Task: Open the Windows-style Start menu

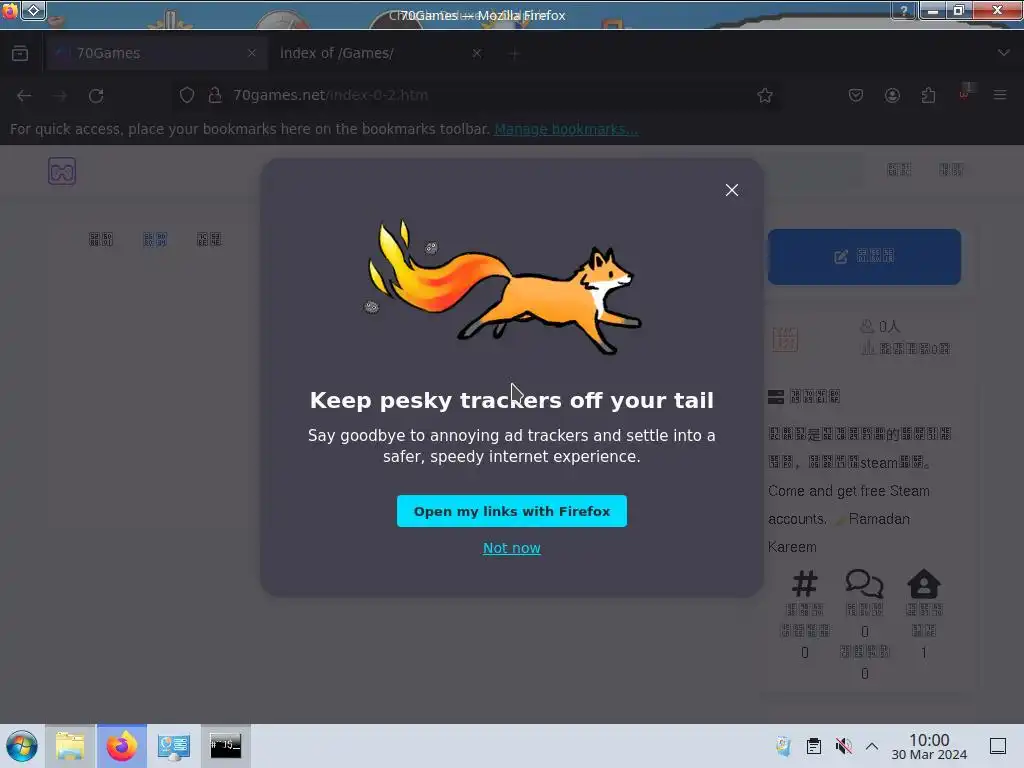Action: (x=22, y=746)
